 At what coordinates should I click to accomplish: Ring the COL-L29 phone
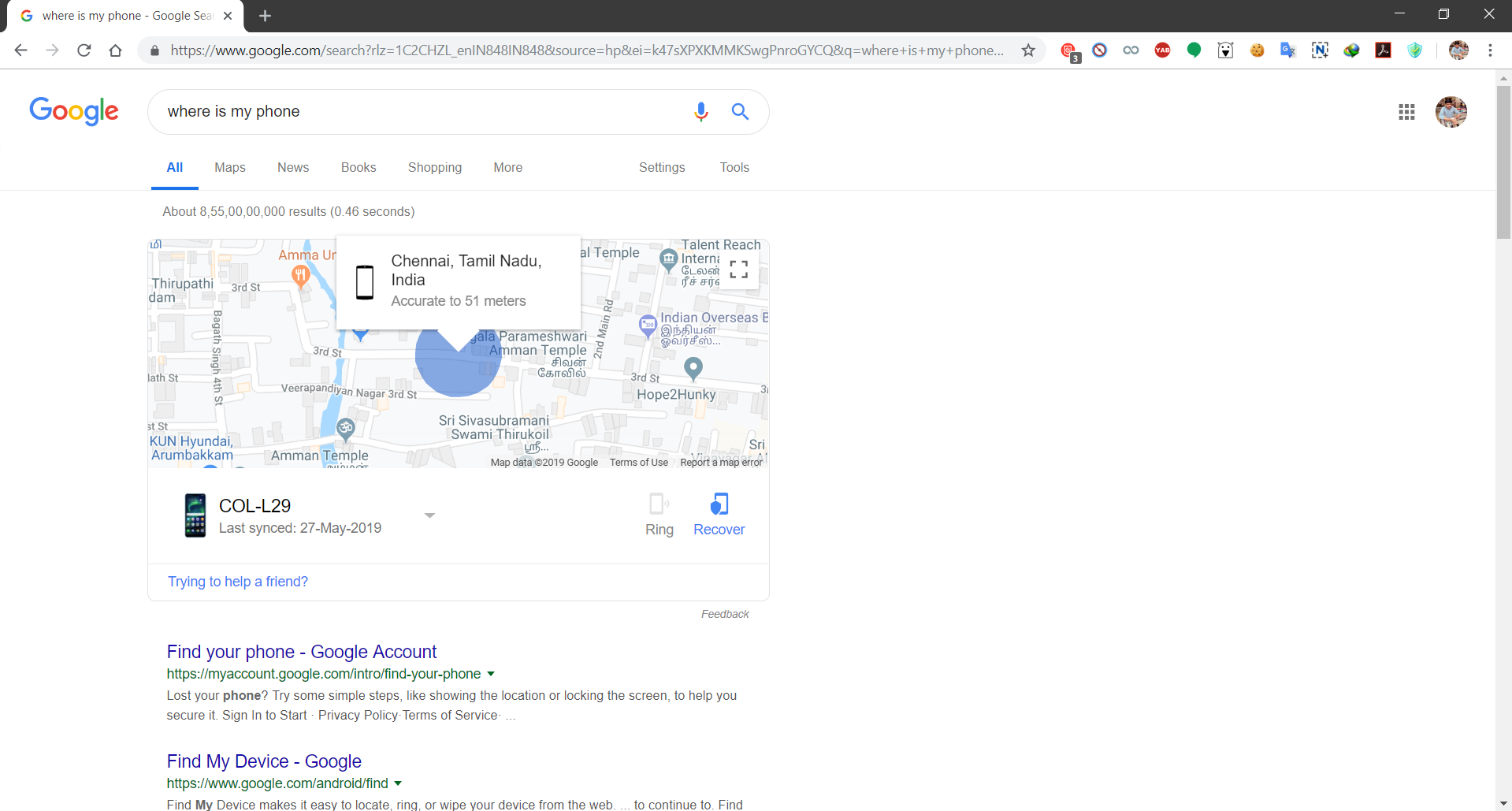659,515
